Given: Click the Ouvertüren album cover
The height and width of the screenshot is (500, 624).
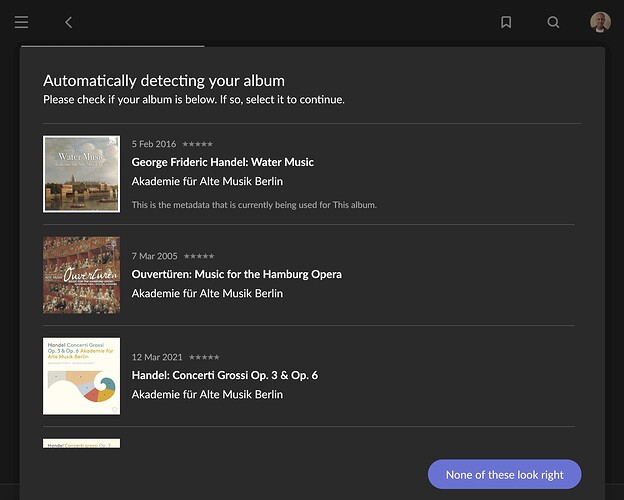Looking at the screenshot, I should tap(81, 275).
